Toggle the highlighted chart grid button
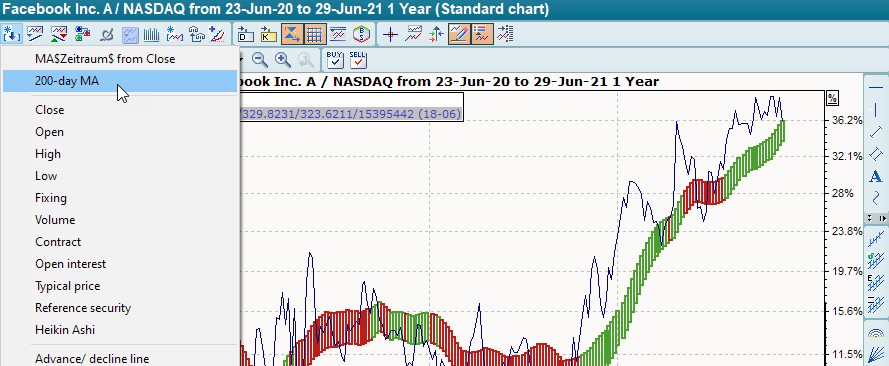Image resolution: width=889 pixels, height=366 pixels. [x=314, y=35]
